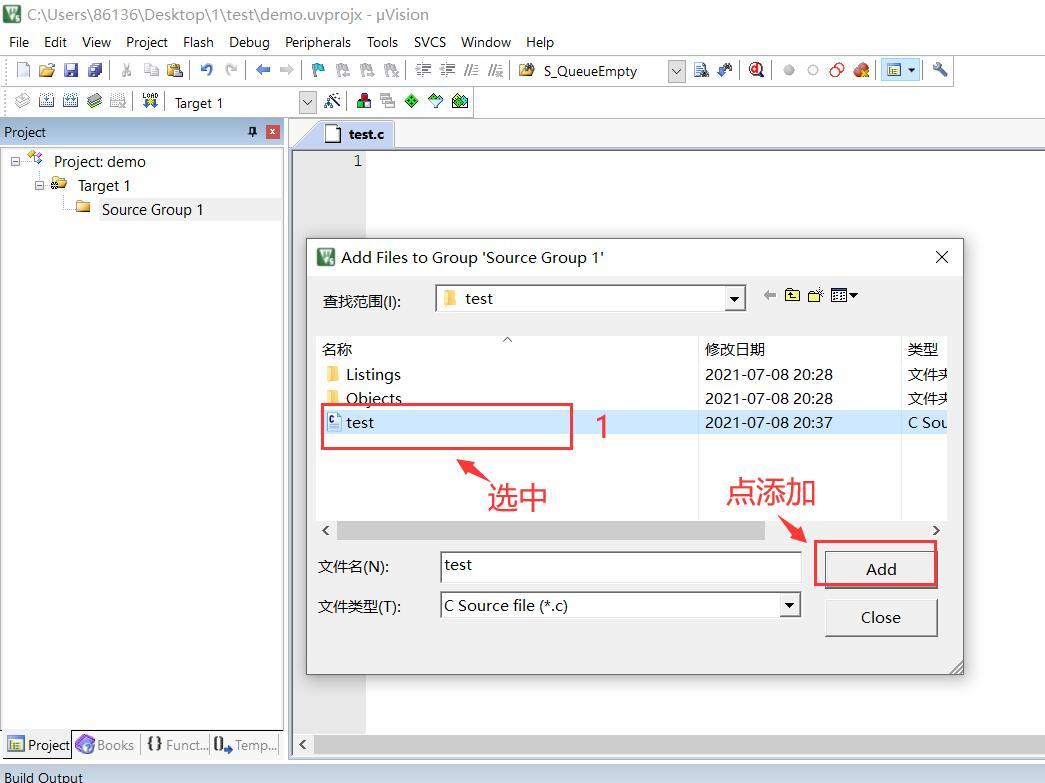This screenshot has width=1045, height=783.
Task: Switch to the Books panel tab
Action: tap(105, 744)
